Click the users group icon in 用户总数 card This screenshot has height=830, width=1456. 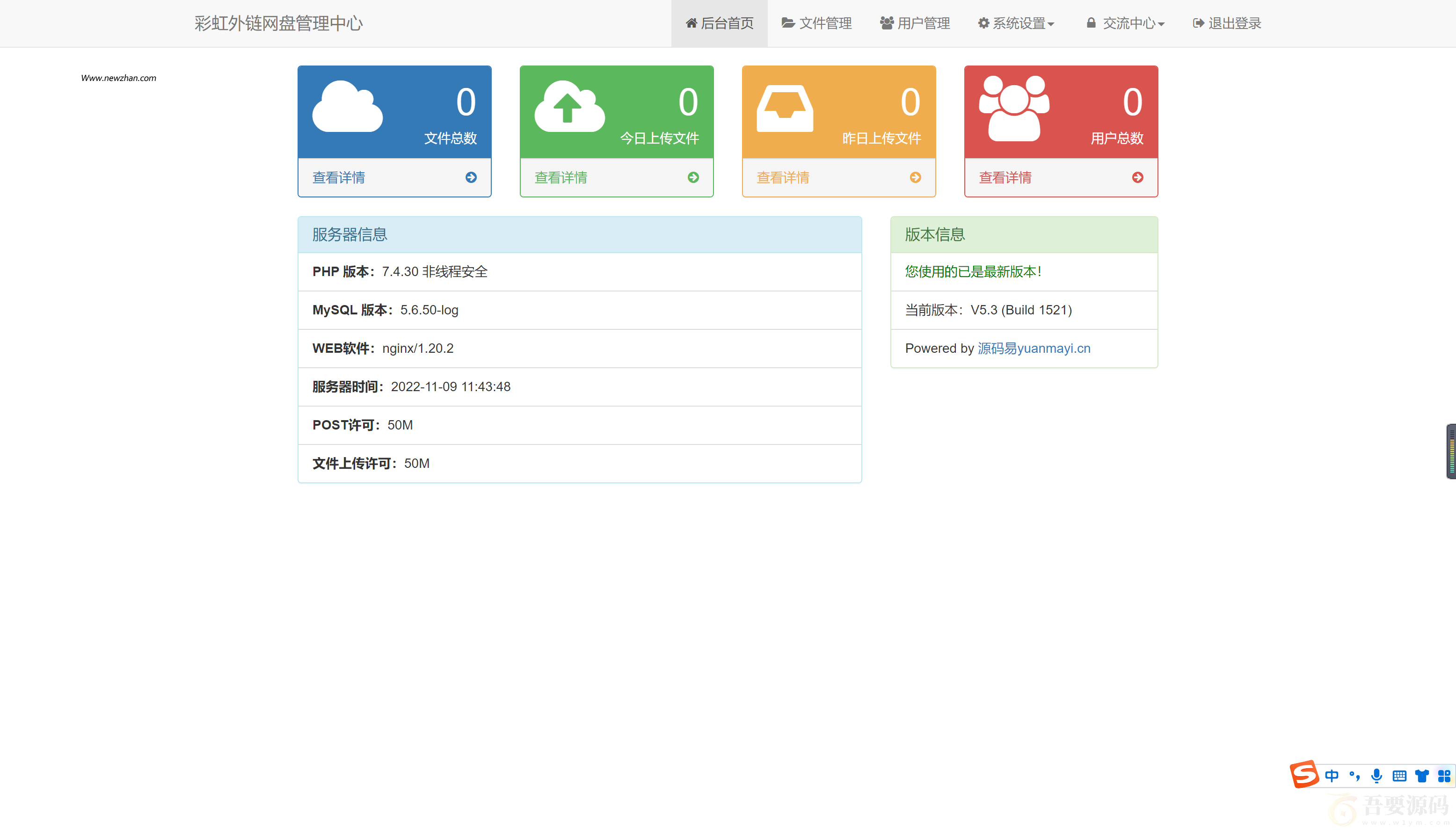[x=1014, y=108]
